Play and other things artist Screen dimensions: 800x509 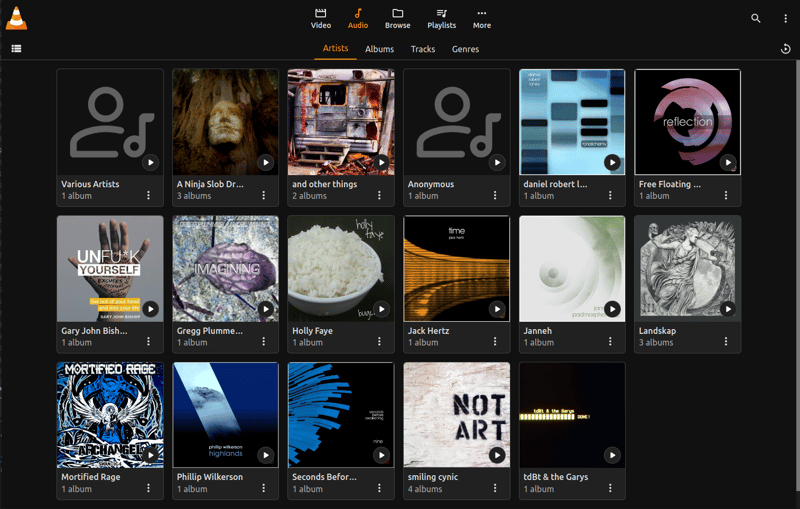point(381,163)
